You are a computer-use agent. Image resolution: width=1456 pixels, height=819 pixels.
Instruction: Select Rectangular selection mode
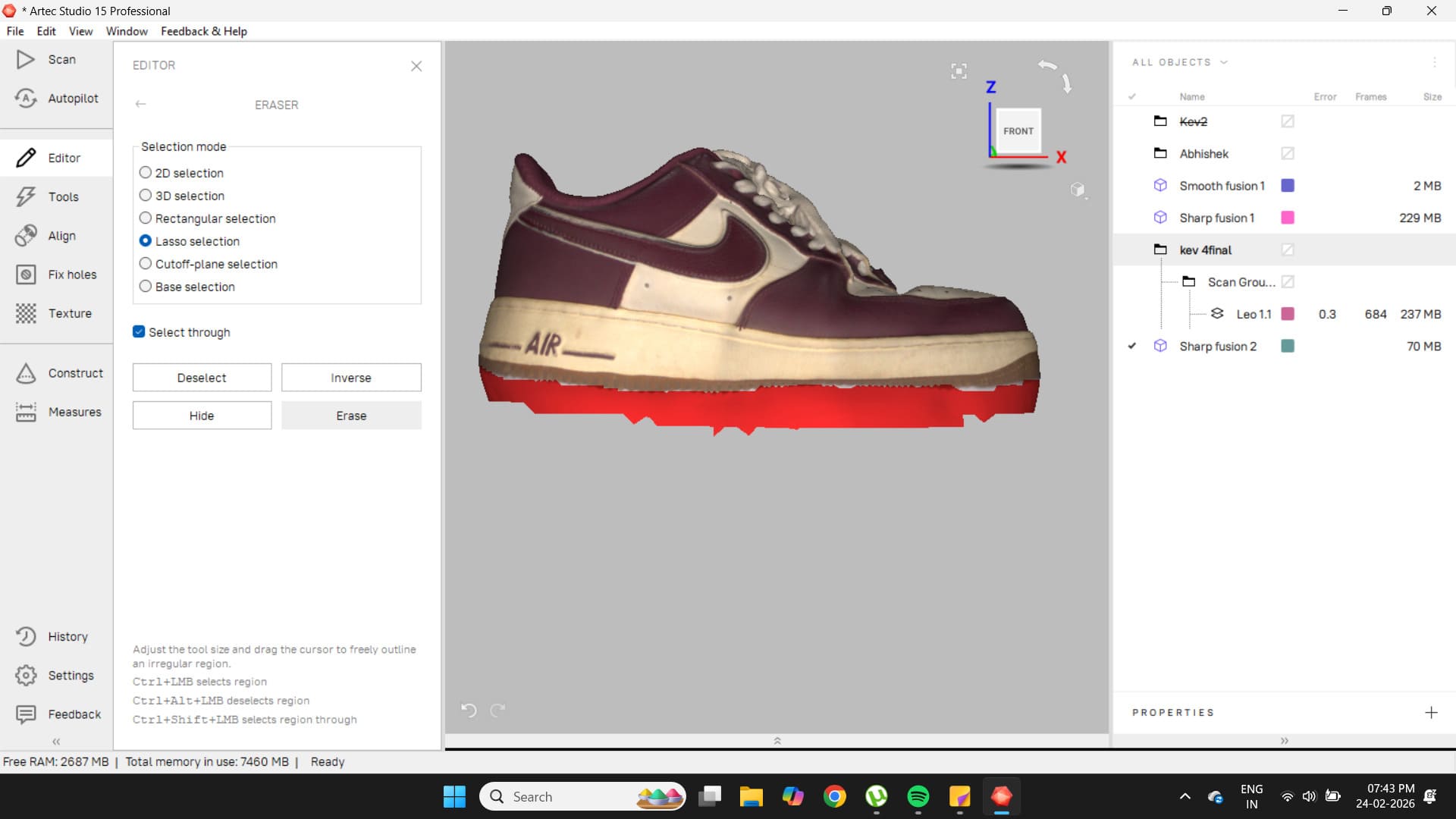coord(146,218)
